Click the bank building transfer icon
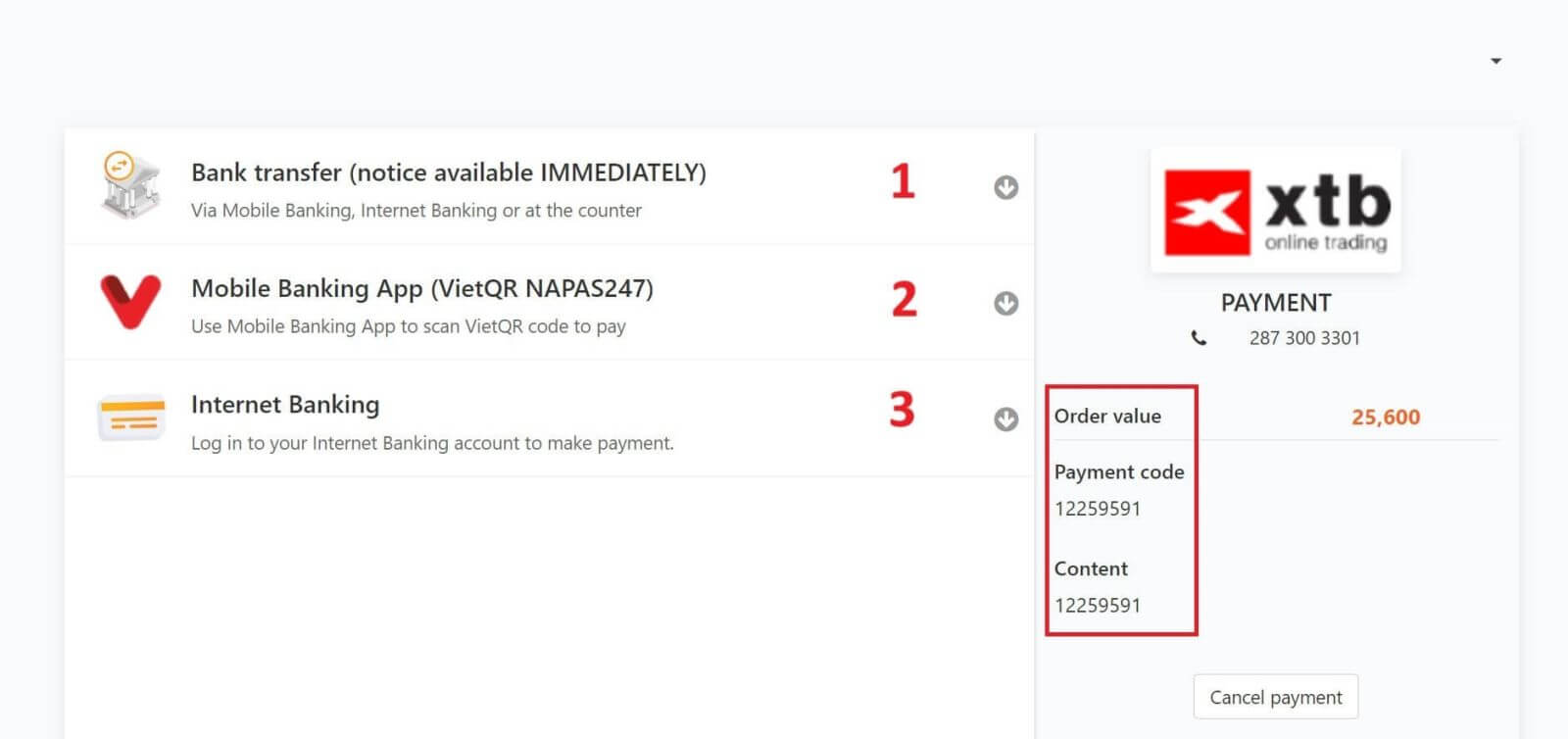The height and width of the screenshot is (739, 1568). (130, 186)
